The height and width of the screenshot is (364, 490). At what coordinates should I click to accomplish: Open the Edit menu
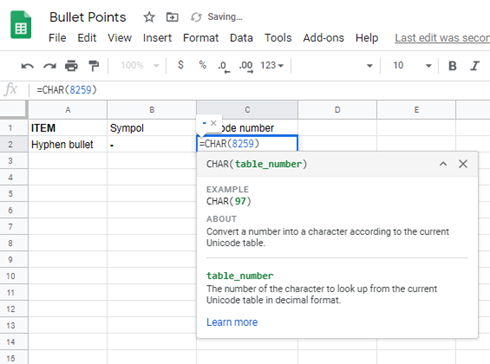[x=87, y=38]
